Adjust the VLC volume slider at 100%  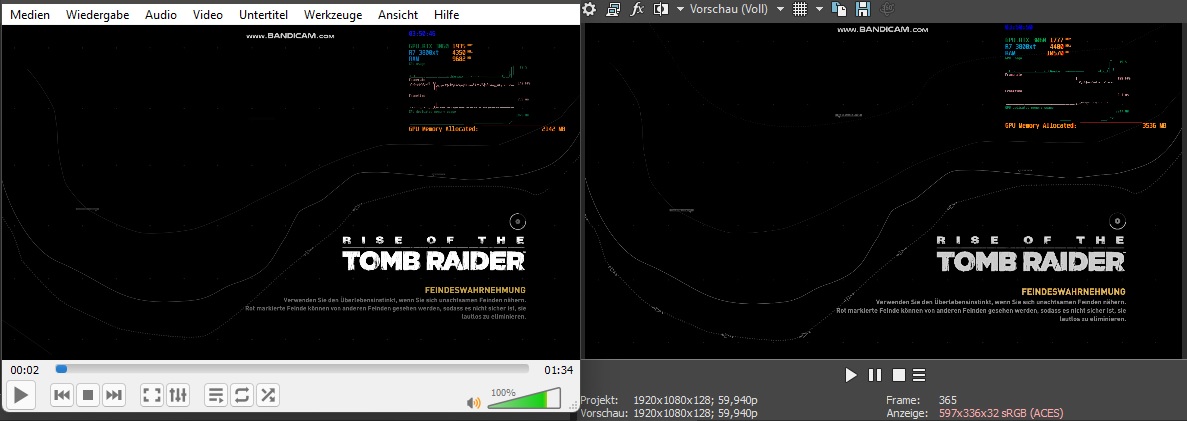(524, 398)
